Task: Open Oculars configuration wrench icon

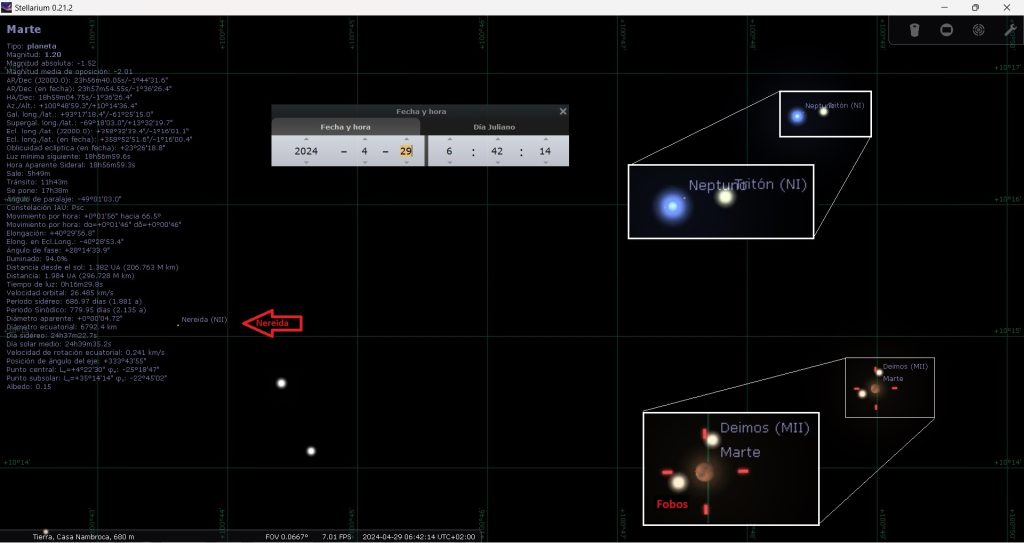Action: point(1009,30)
